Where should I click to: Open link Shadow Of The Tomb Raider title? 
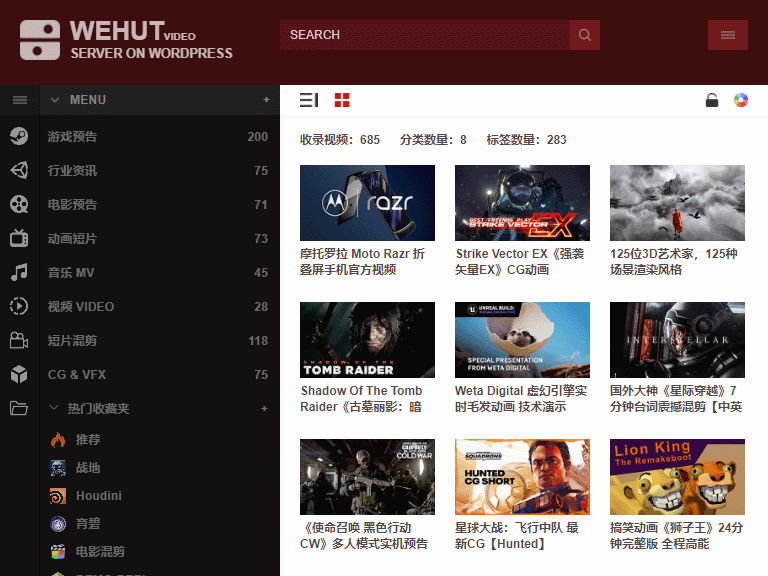click(x=361, y=399)
